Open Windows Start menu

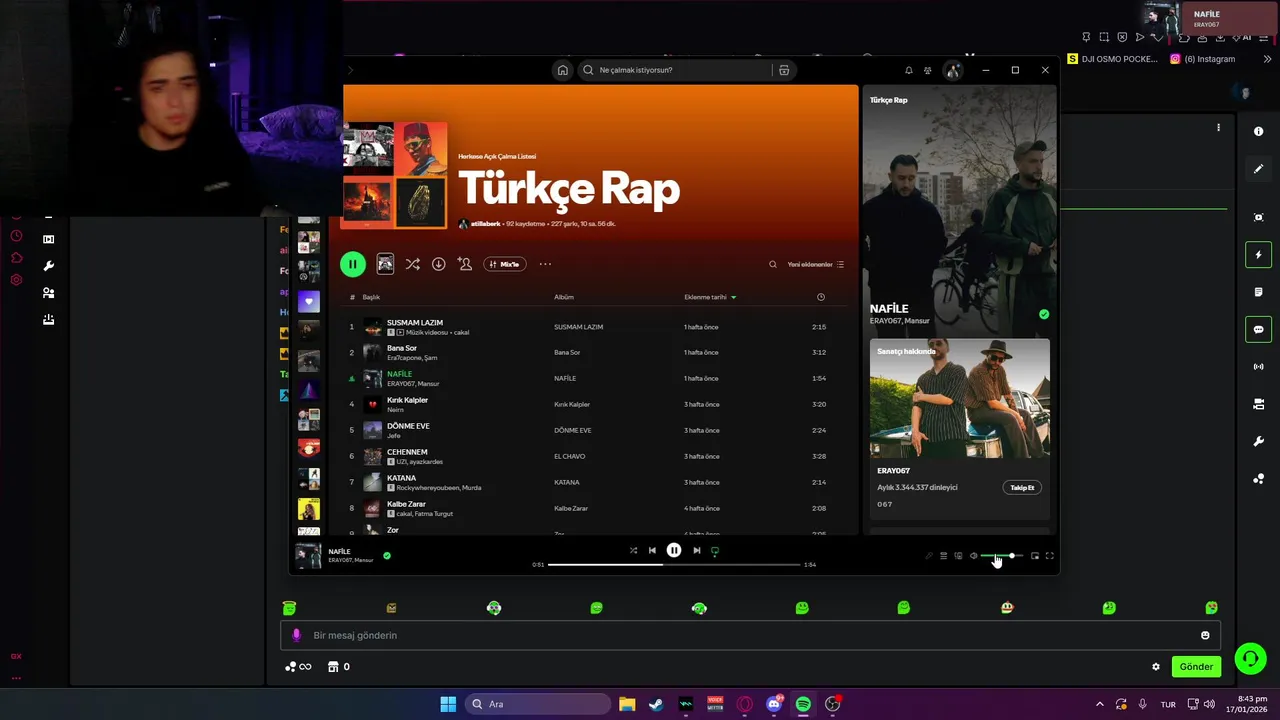(x=448, y=704)
